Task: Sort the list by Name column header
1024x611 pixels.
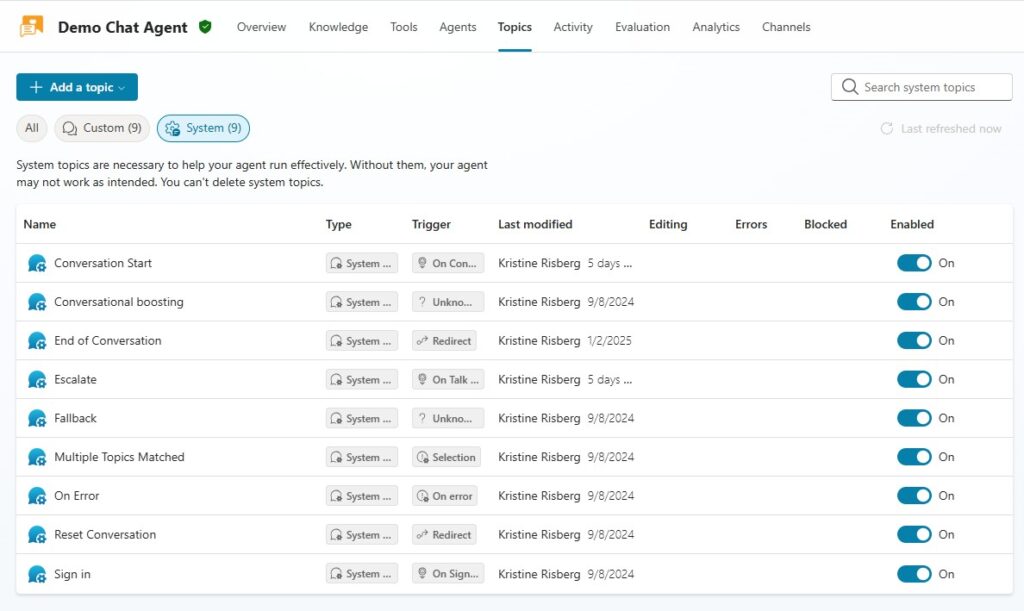Action: [x=40, y=225]
